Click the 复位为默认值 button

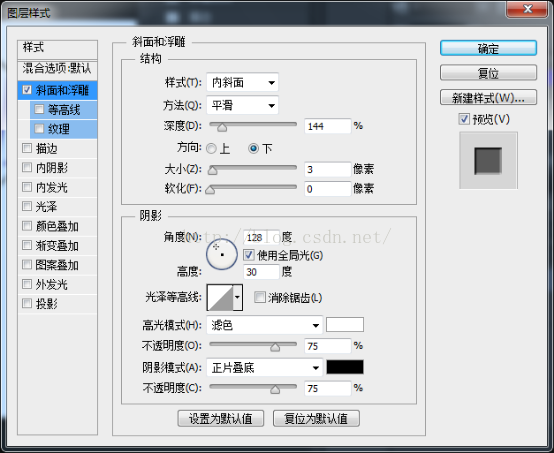(x=316, y=419)
